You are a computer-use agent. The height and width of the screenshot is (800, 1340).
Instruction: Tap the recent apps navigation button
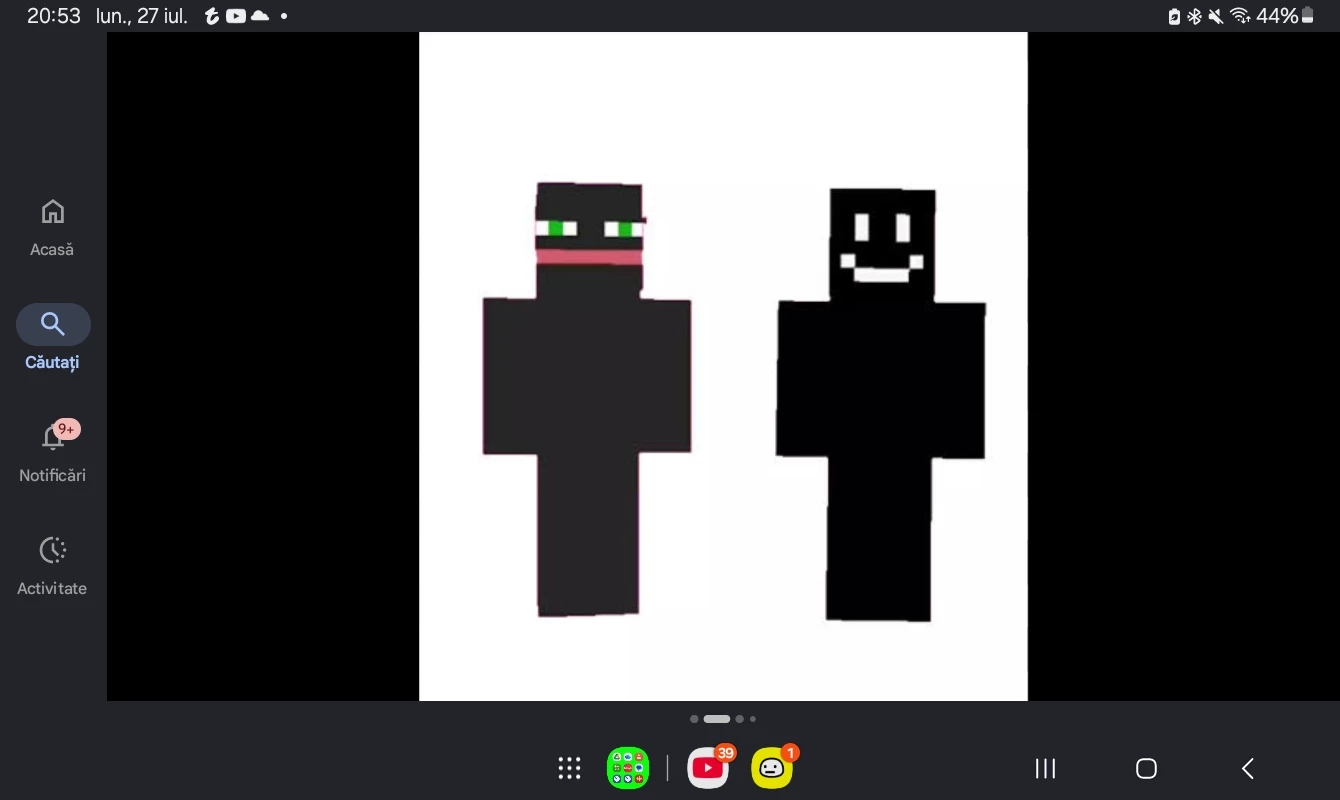click(x=1045, y=768)
